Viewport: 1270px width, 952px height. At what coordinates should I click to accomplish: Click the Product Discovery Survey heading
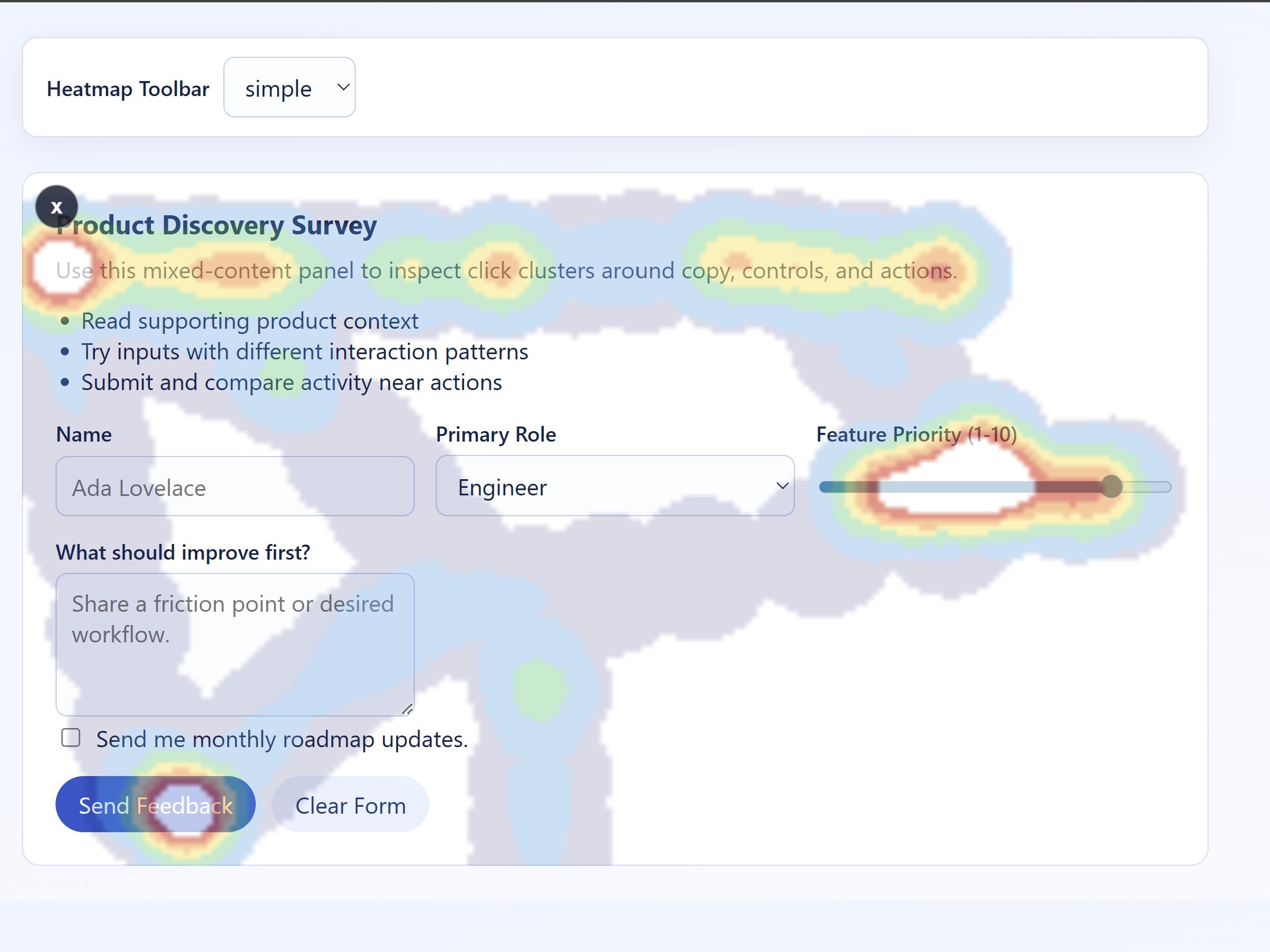(x=217, y=225)
